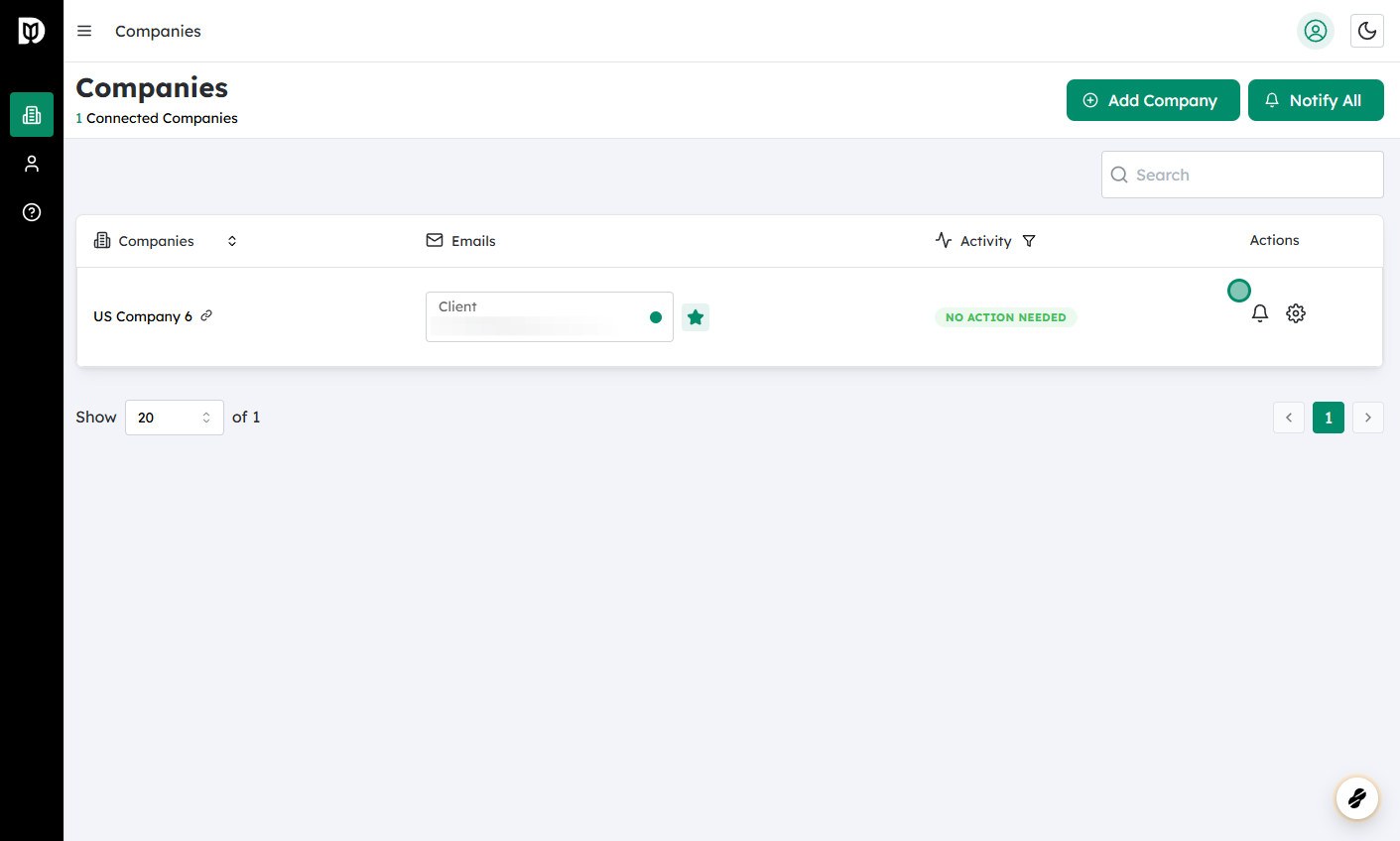Image resolution: width=1400 pixels, height=841 pixels.
Task: Click the Emails column header
Action: click(x=459, y=240)
